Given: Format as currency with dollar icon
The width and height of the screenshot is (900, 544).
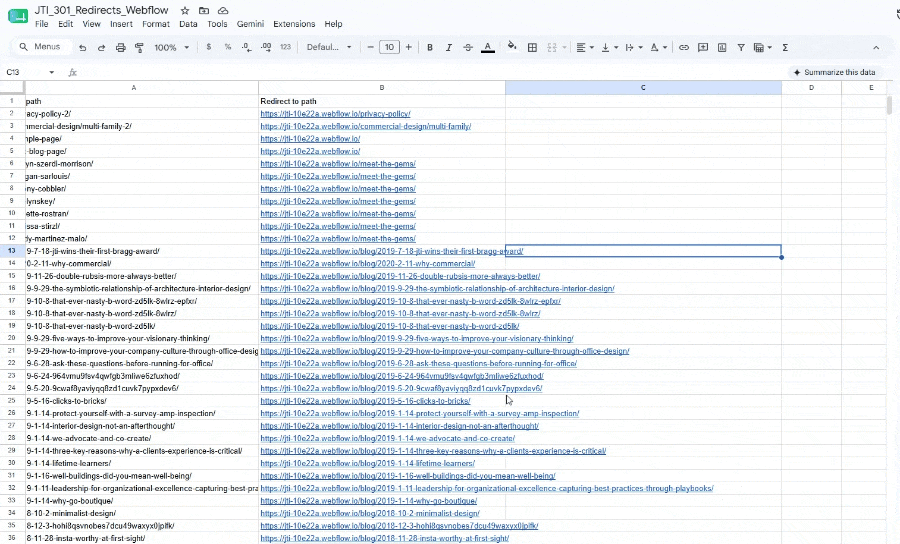Looking at the screenshot, I should 208,47.
